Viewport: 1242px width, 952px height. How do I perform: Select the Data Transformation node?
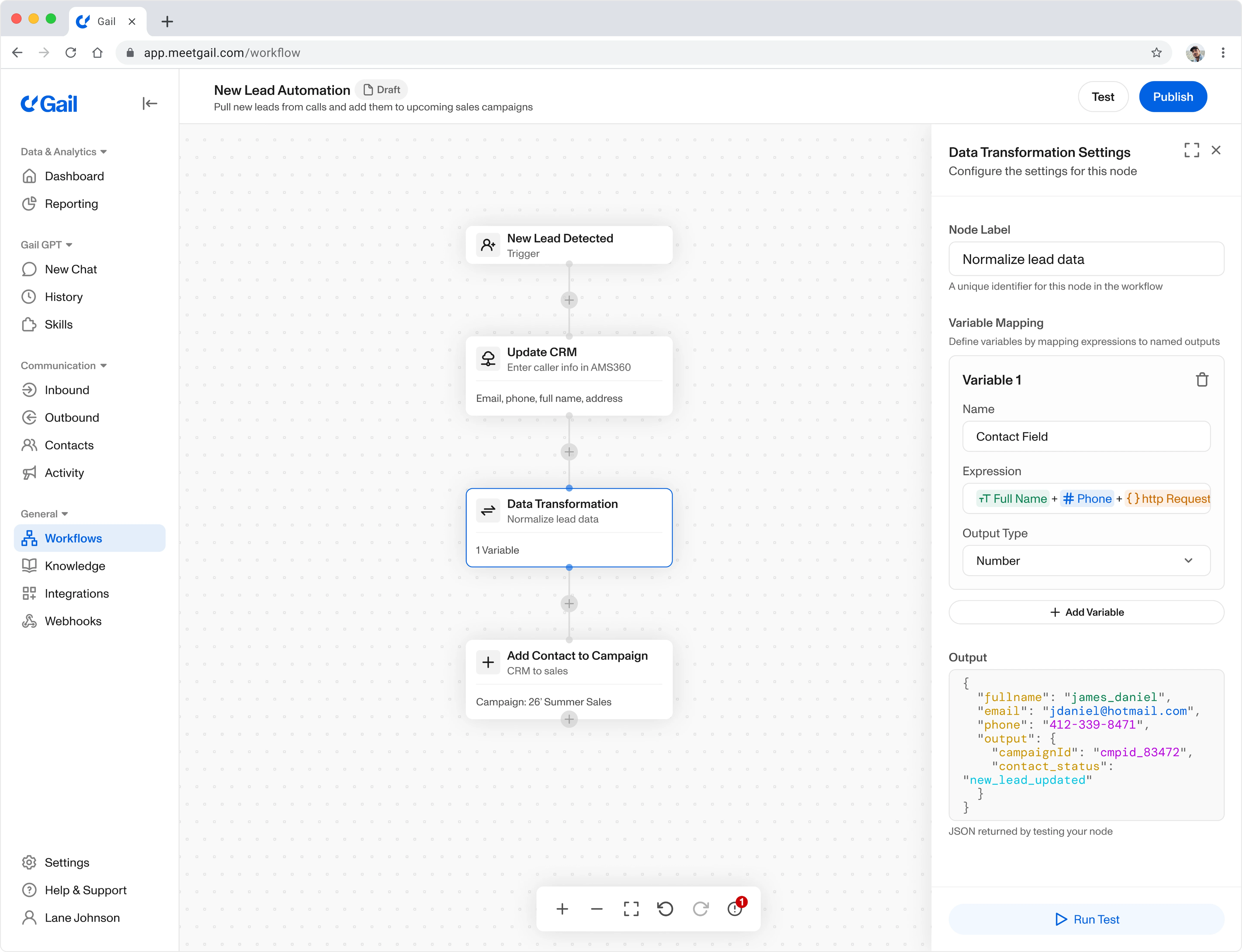click(x=569, y=528)
